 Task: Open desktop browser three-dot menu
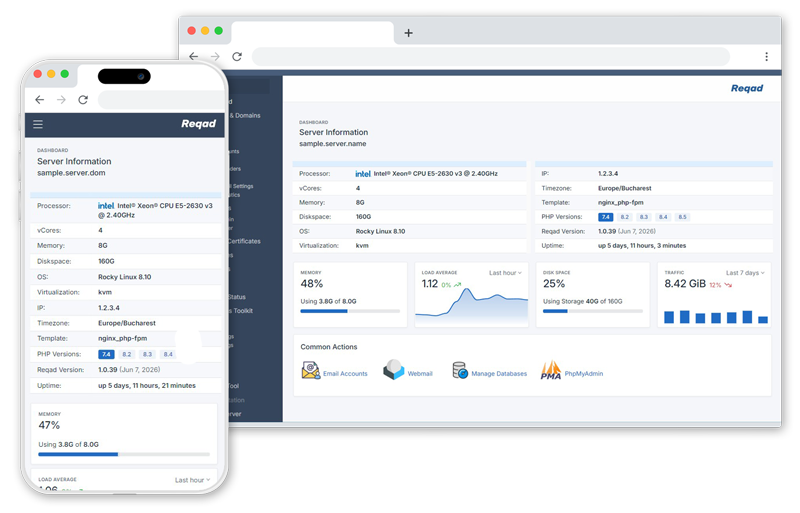point(766,57)
